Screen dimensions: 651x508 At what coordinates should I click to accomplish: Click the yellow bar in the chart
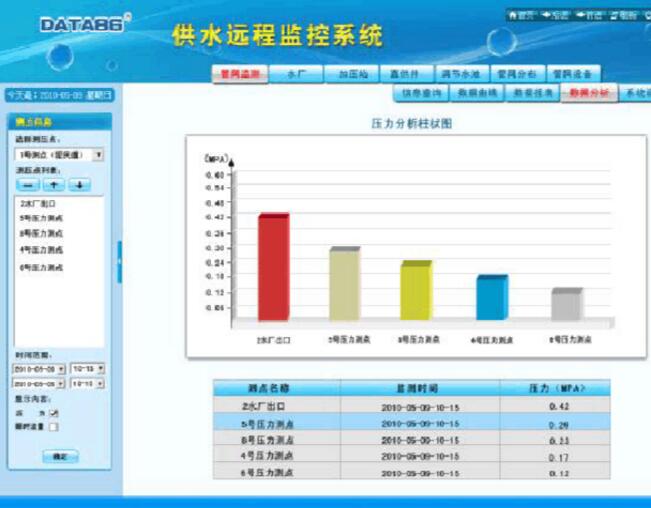415,291
